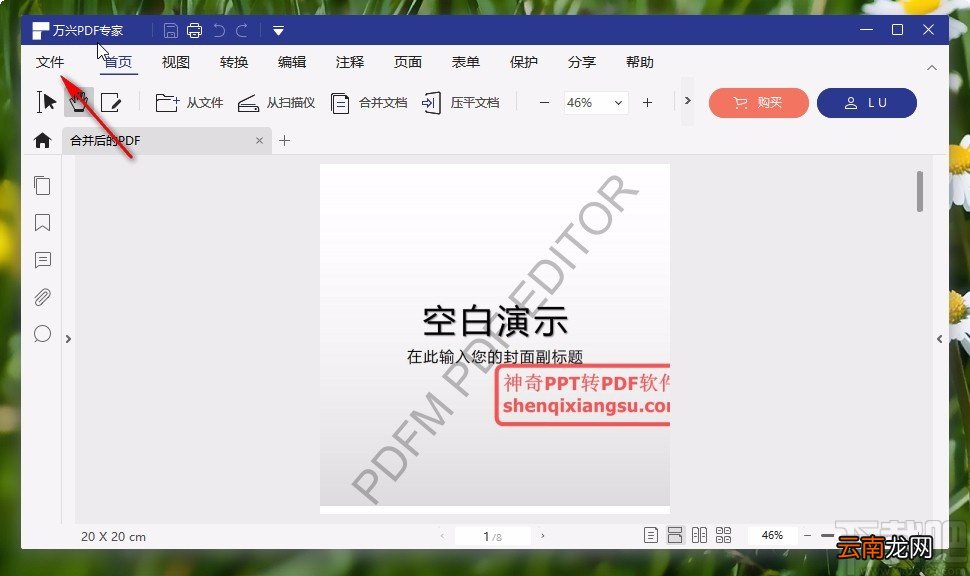970x576 pixels.
Task: Zoom out with status bar minus
Action: (x=807, y=535)
